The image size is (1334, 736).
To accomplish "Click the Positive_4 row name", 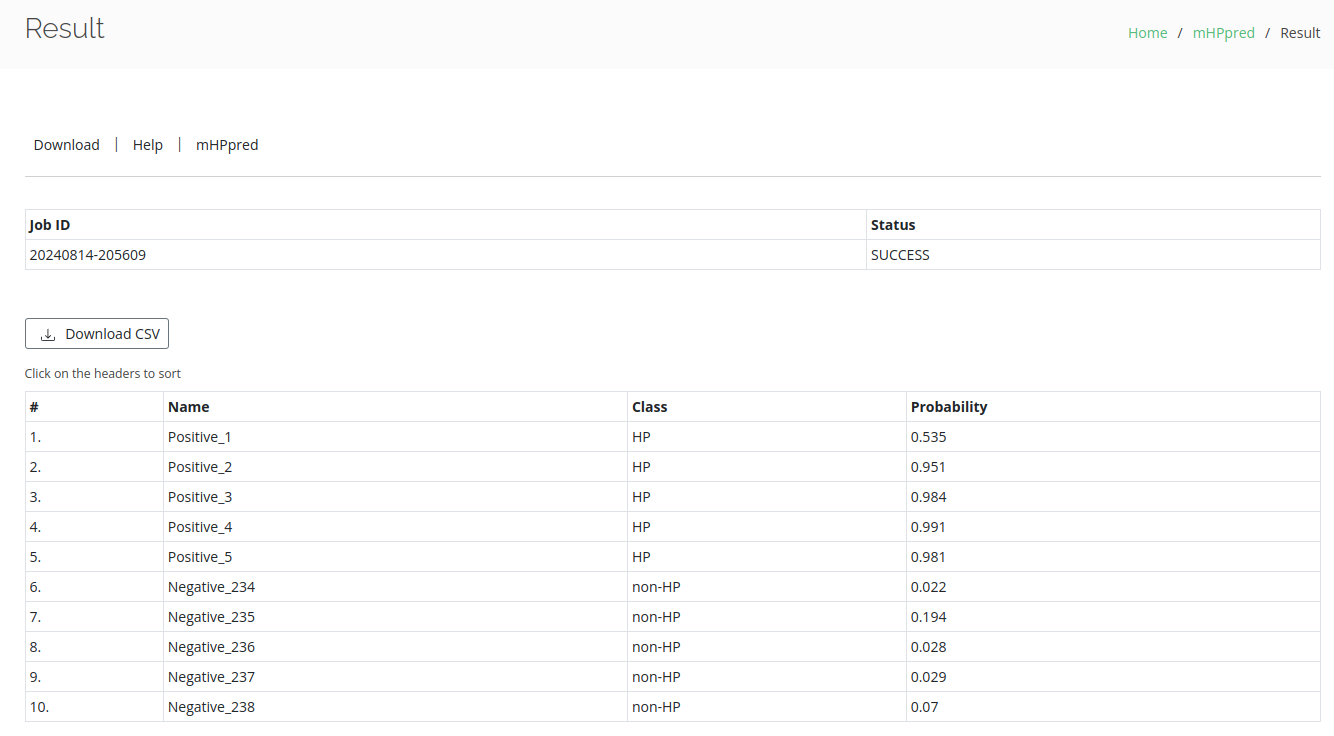I will [200, 527].
